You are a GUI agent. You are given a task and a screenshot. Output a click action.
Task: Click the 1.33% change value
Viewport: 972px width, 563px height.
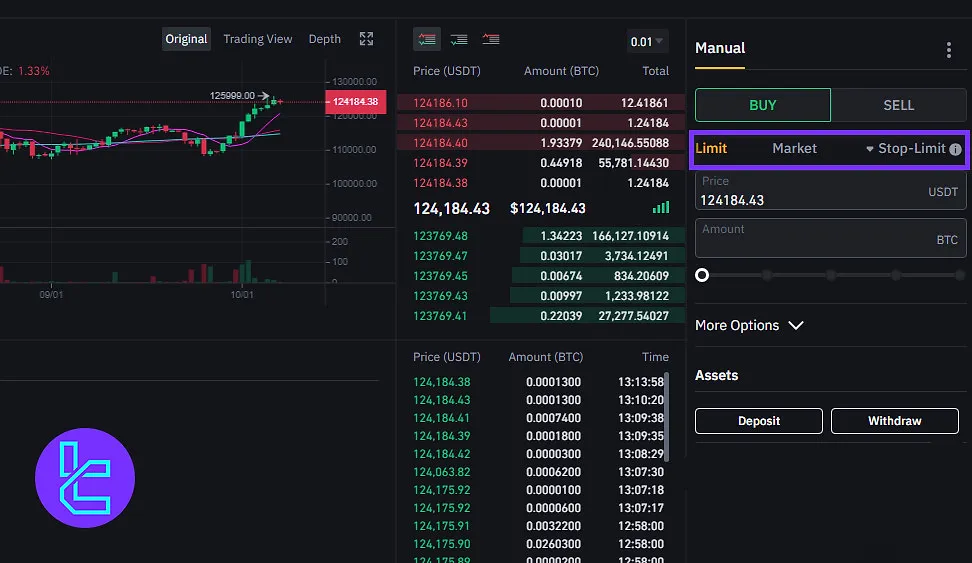pos(33,71)
